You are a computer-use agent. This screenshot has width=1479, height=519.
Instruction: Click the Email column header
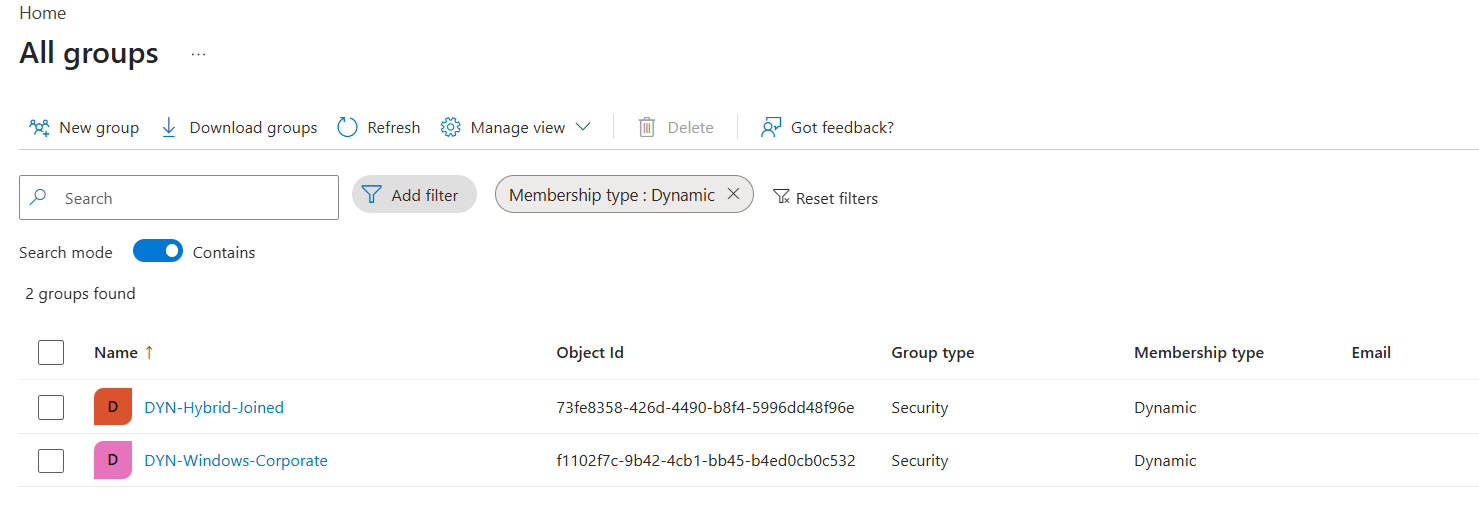pos(1371,352)
